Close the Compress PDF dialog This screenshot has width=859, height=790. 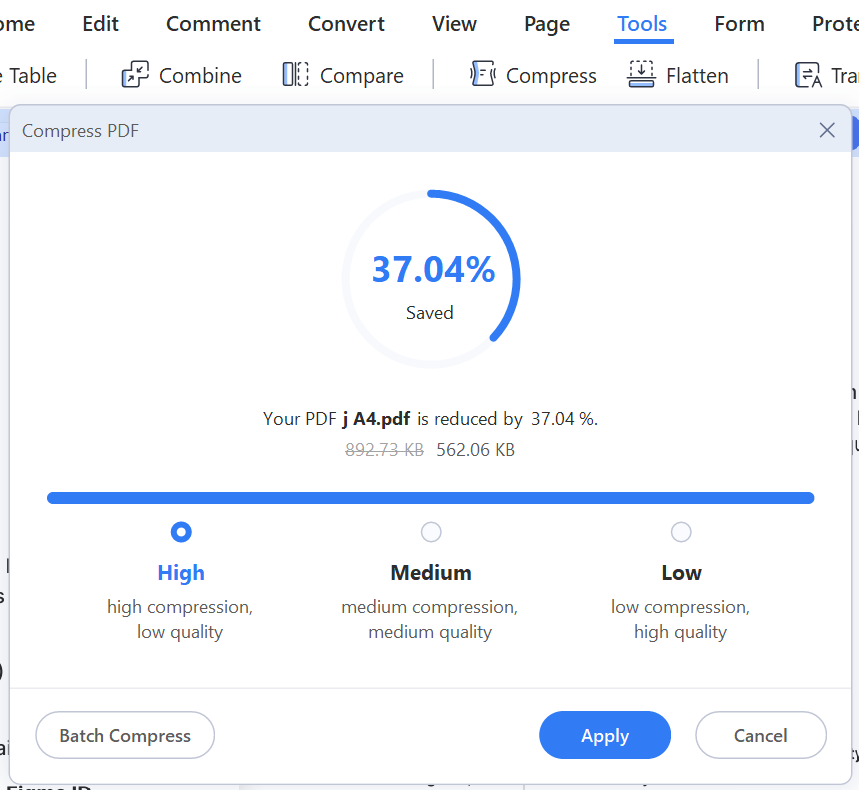[x=827, y=130]
